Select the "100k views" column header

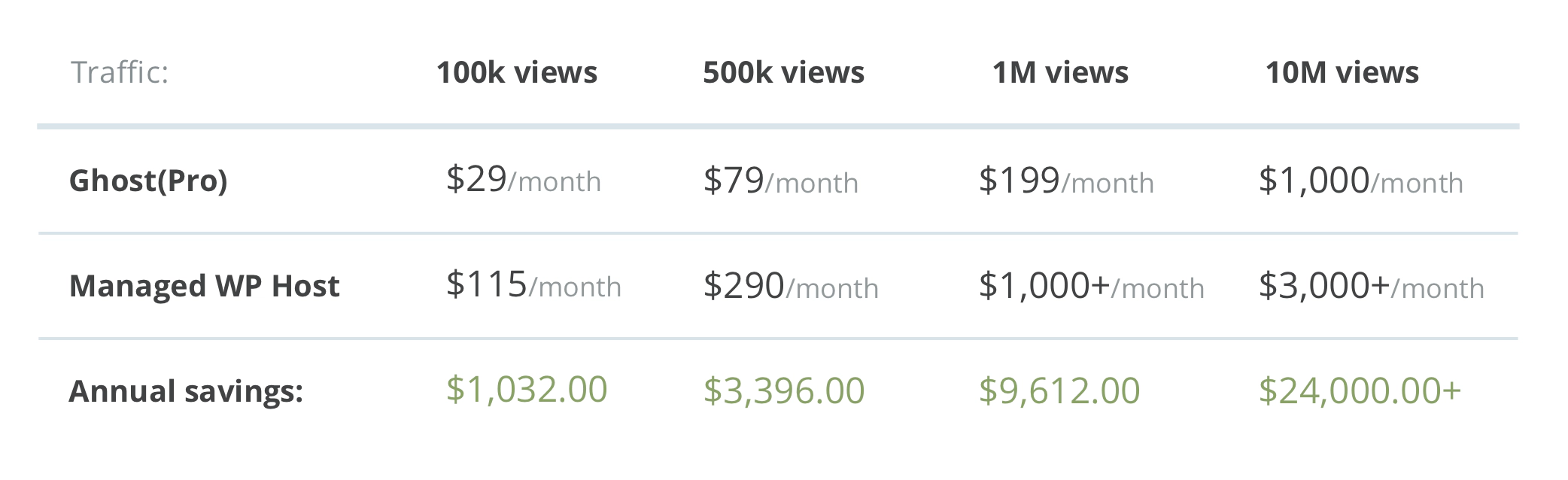(x=516, y=73)
